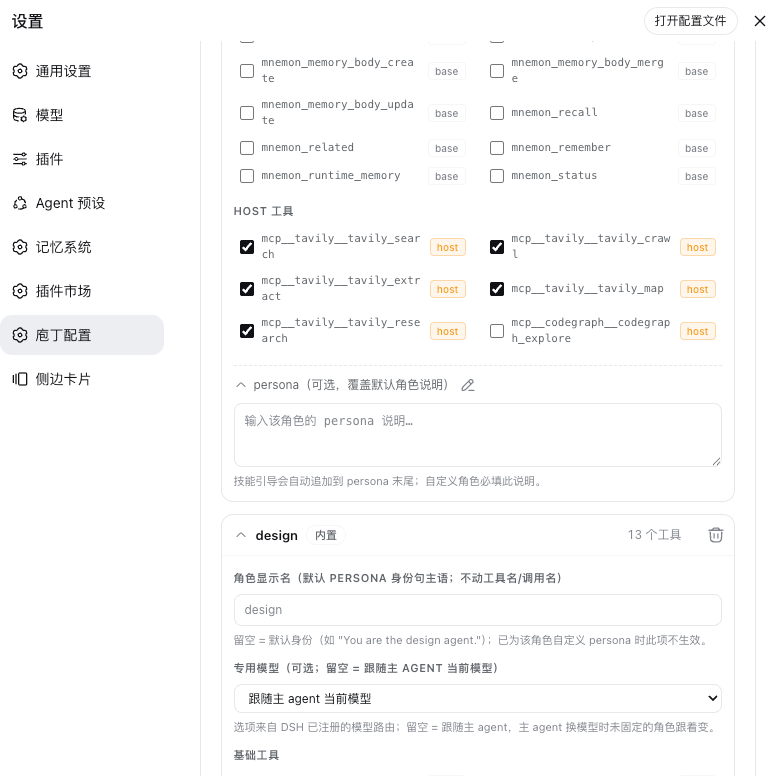Viewport: 771px width, 776px height.
Task: Click the mnemon_status tool name
Action: [554, 176]
